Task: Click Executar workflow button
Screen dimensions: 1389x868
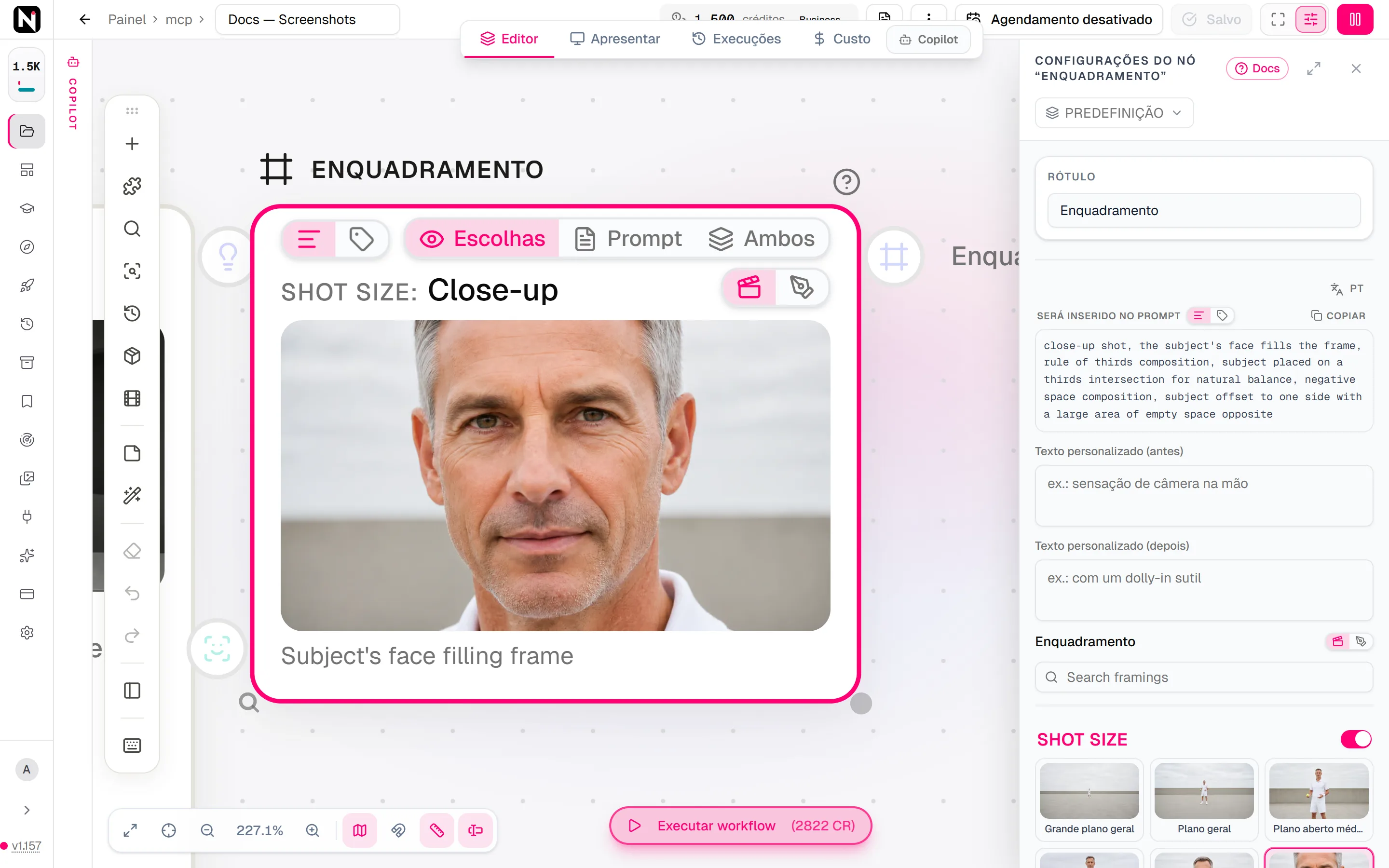Action: [740, 826]
